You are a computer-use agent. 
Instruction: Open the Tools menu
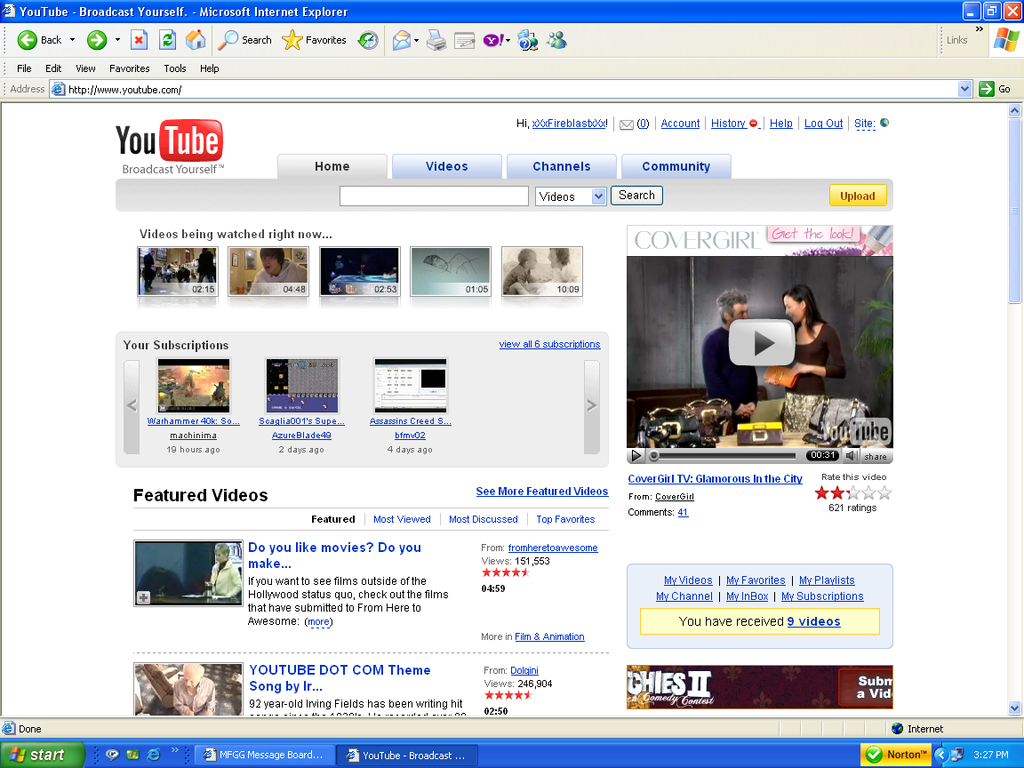coord(175,69)
